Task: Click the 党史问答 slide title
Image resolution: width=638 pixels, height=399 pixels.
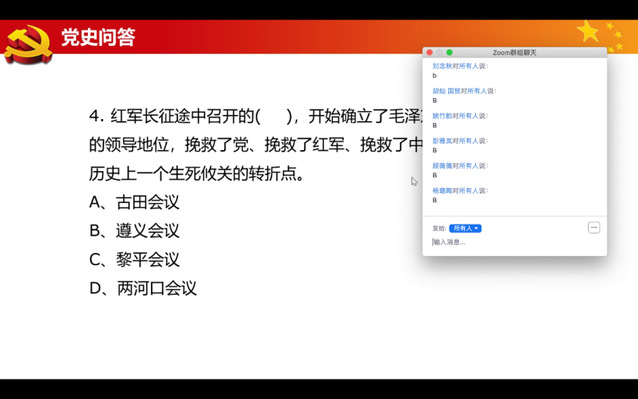Action: (x=98, y=37)
